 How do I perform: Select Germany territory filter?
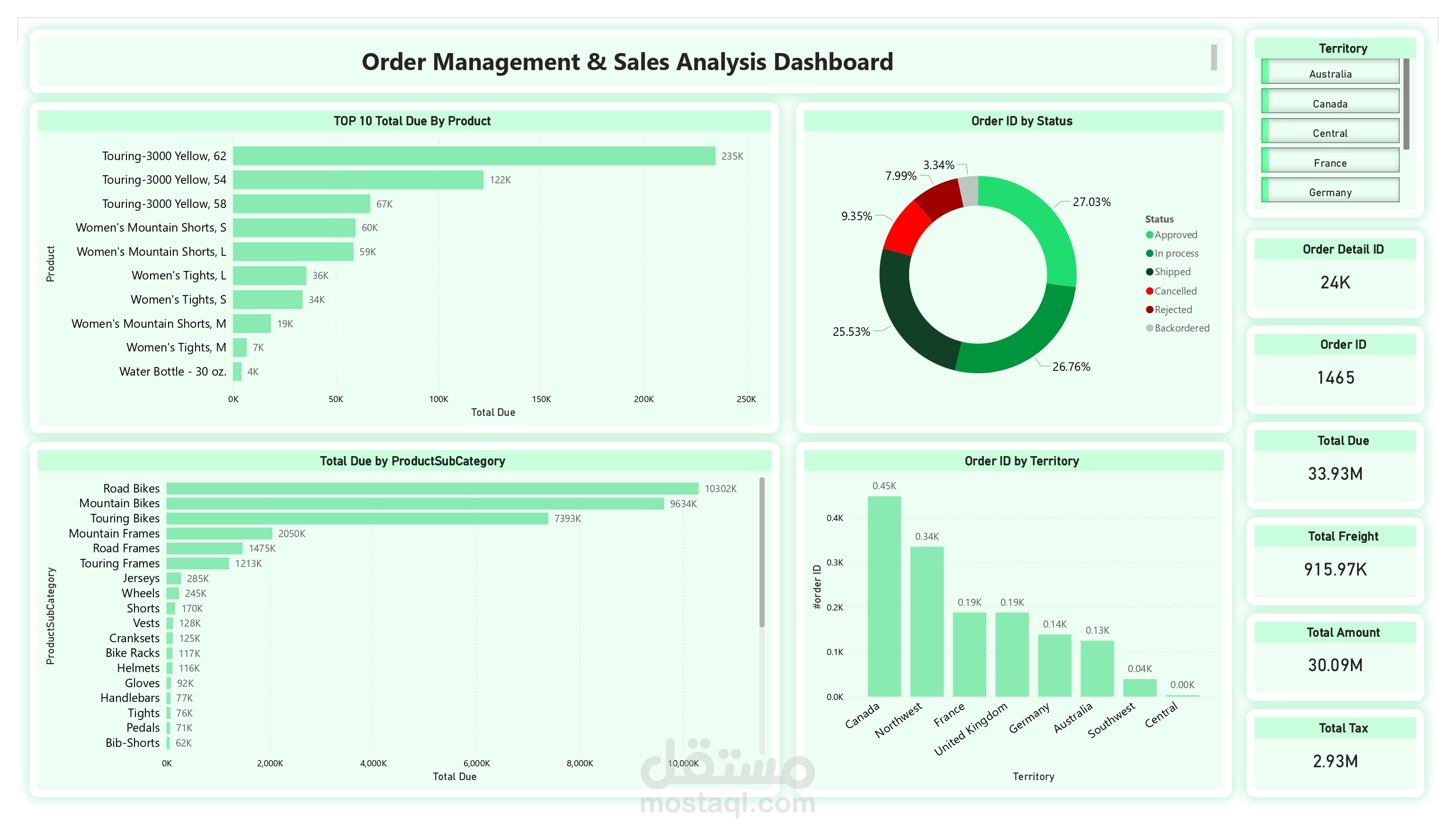click(x=1330, y=192)
